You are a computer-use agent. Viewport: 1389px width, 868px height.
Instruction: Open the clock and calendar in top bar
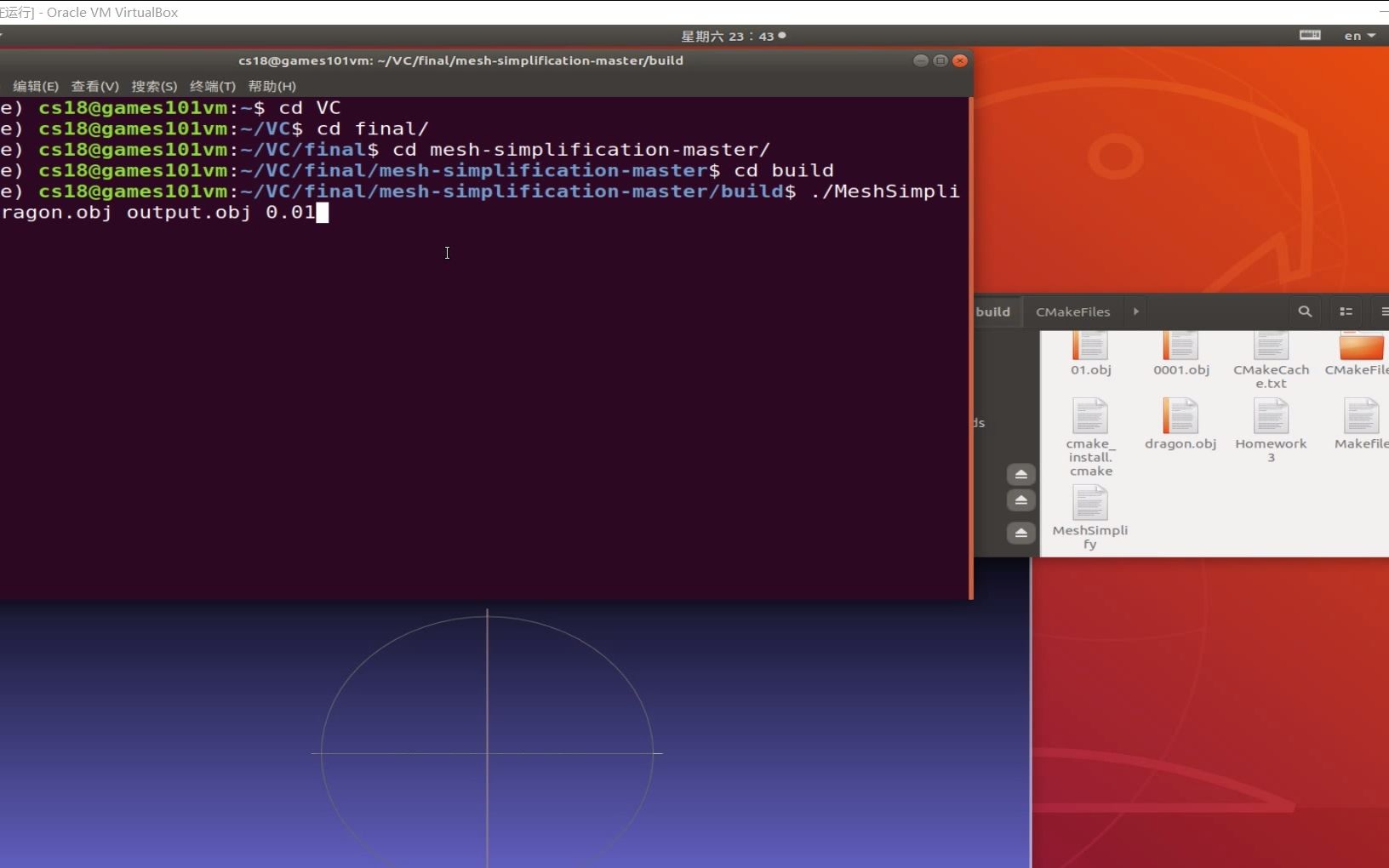[733, 36]
